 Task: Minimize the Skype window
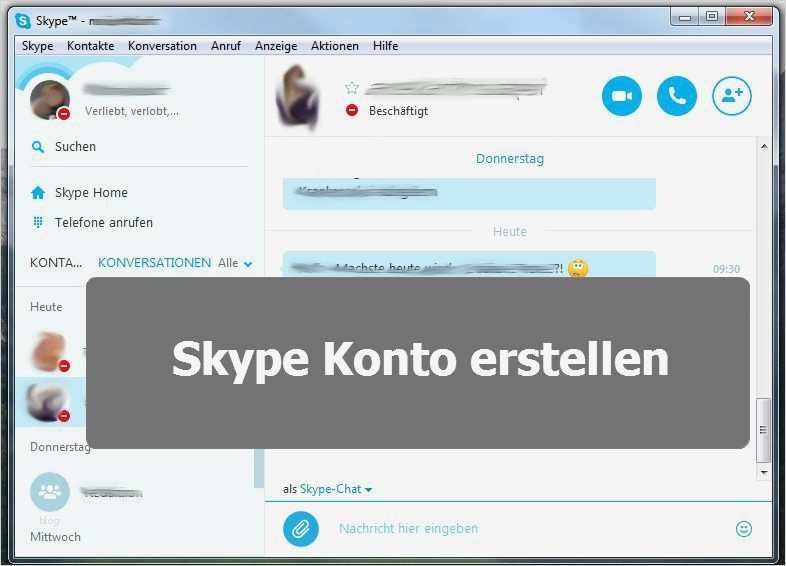click(x=685, y=17)
